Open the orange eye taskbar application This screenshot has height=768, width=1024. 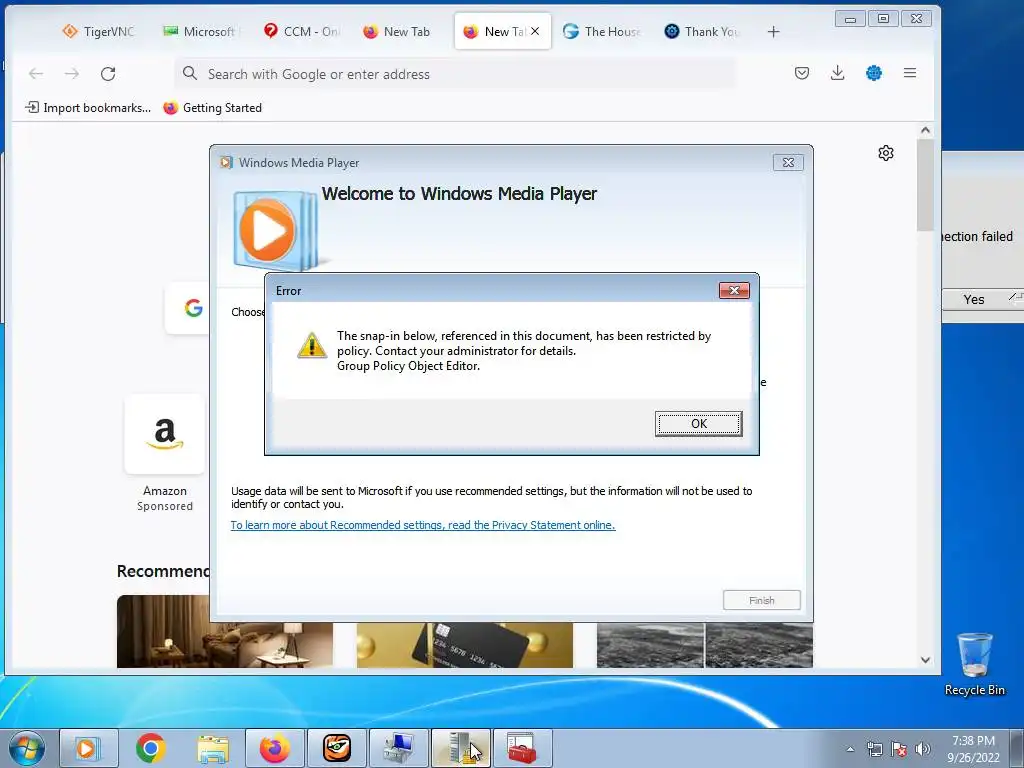click(337, 748)
